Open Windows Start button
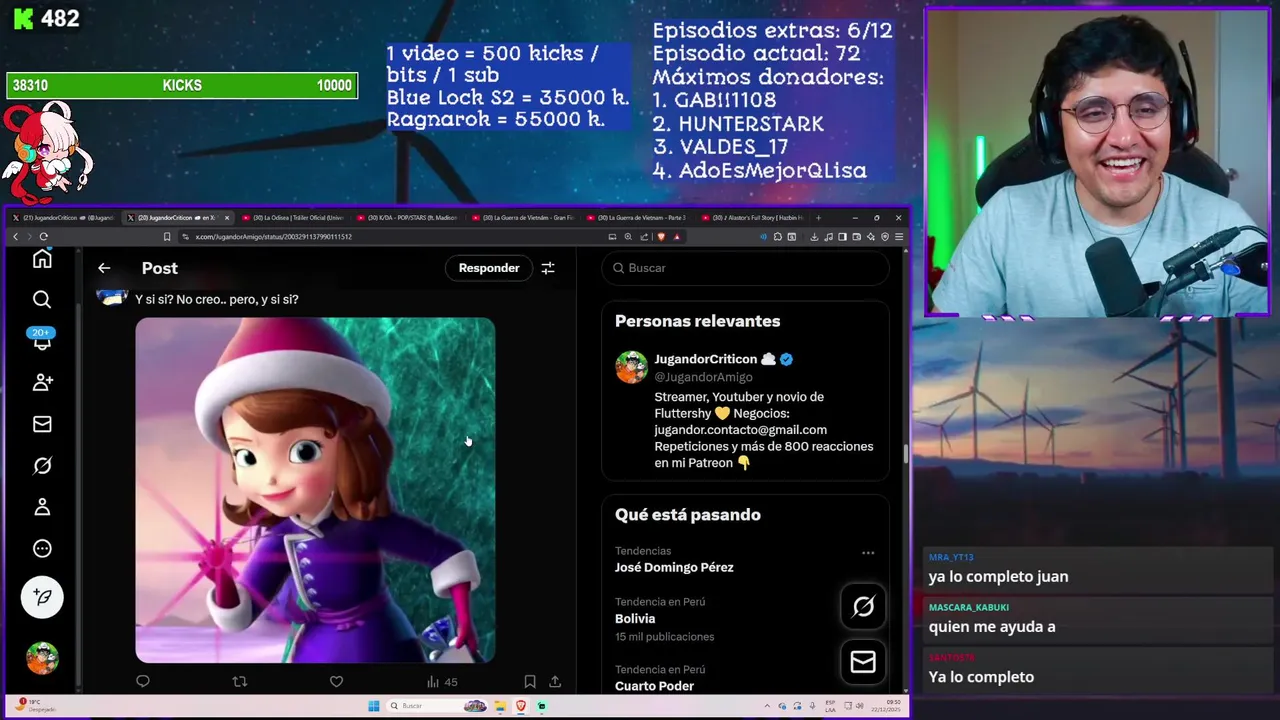The image size is (1280, 720). point(374,706)
